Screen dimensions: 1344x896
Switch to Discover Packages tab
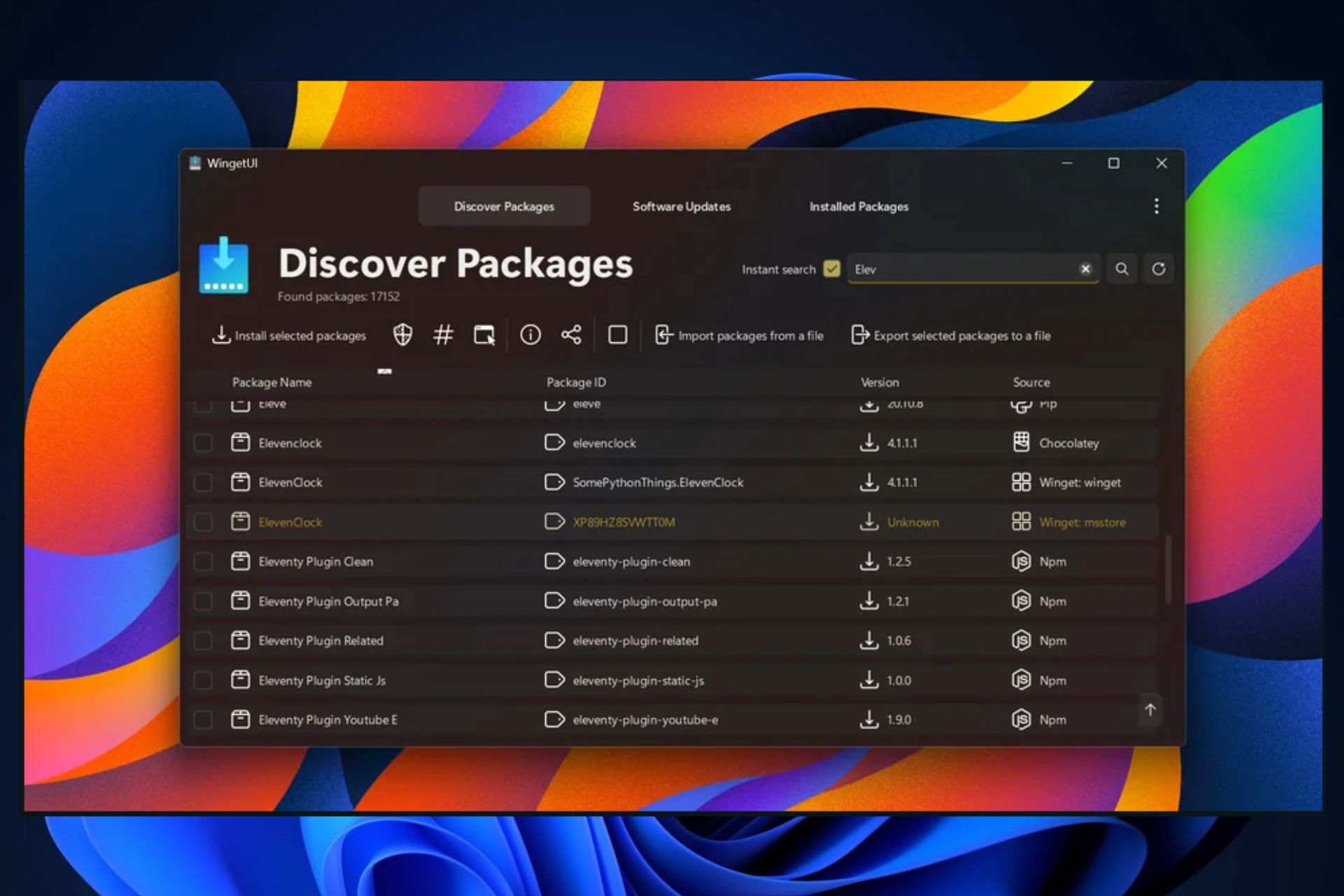[504, 206]
